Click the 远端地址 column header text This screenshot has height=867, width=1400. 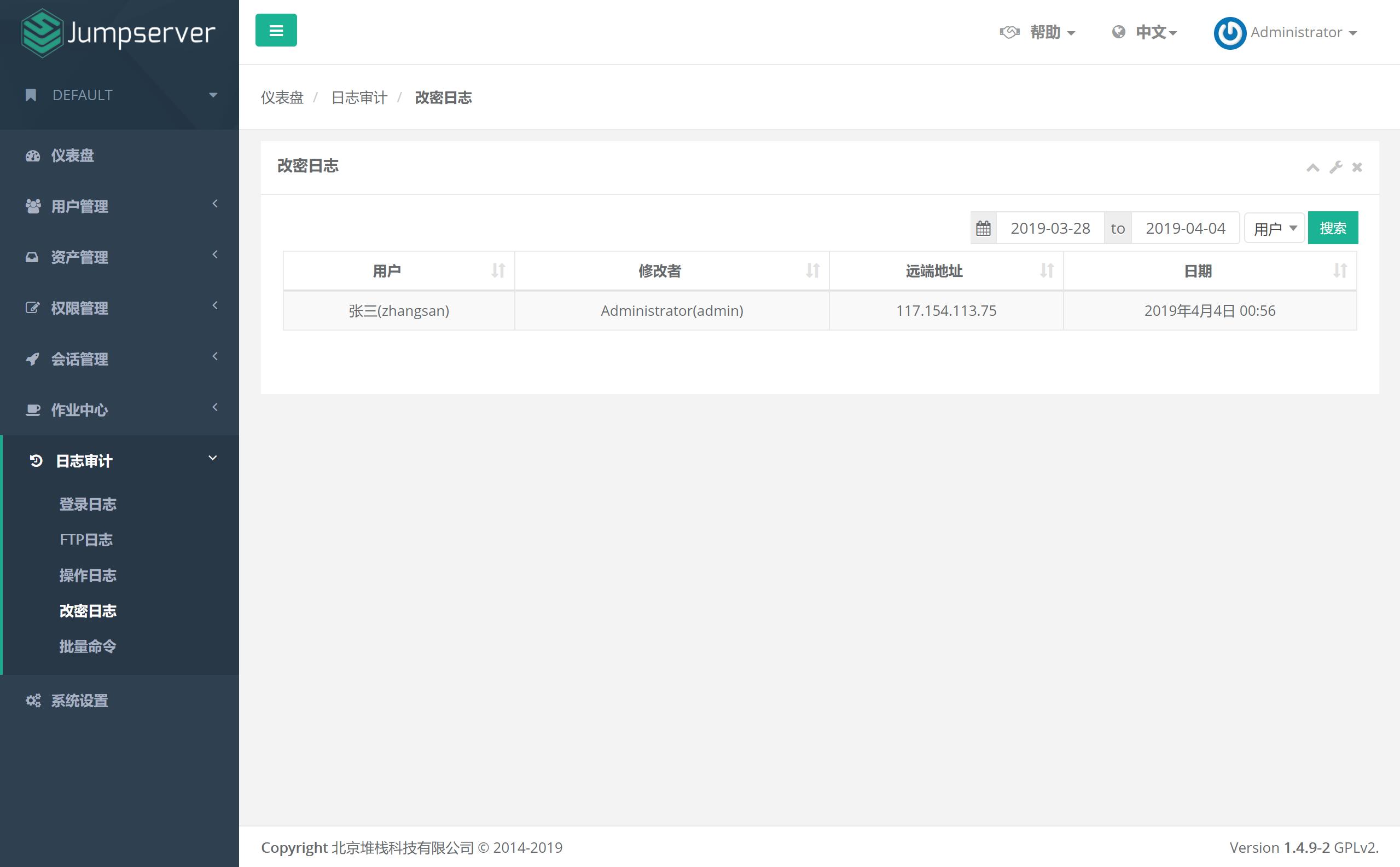pos(934,270)
